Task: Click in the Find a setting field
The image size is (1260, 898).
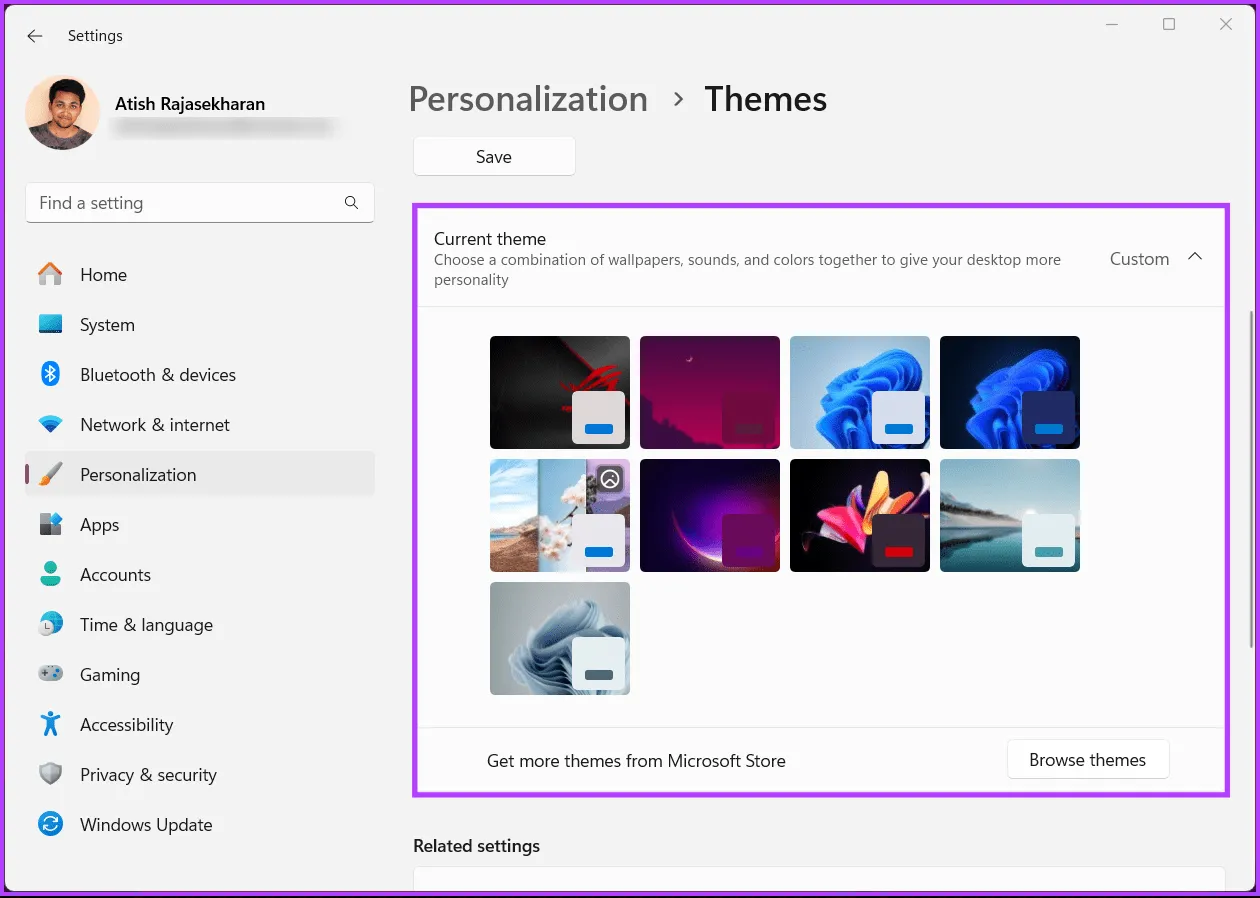Action: coord(185,202)
